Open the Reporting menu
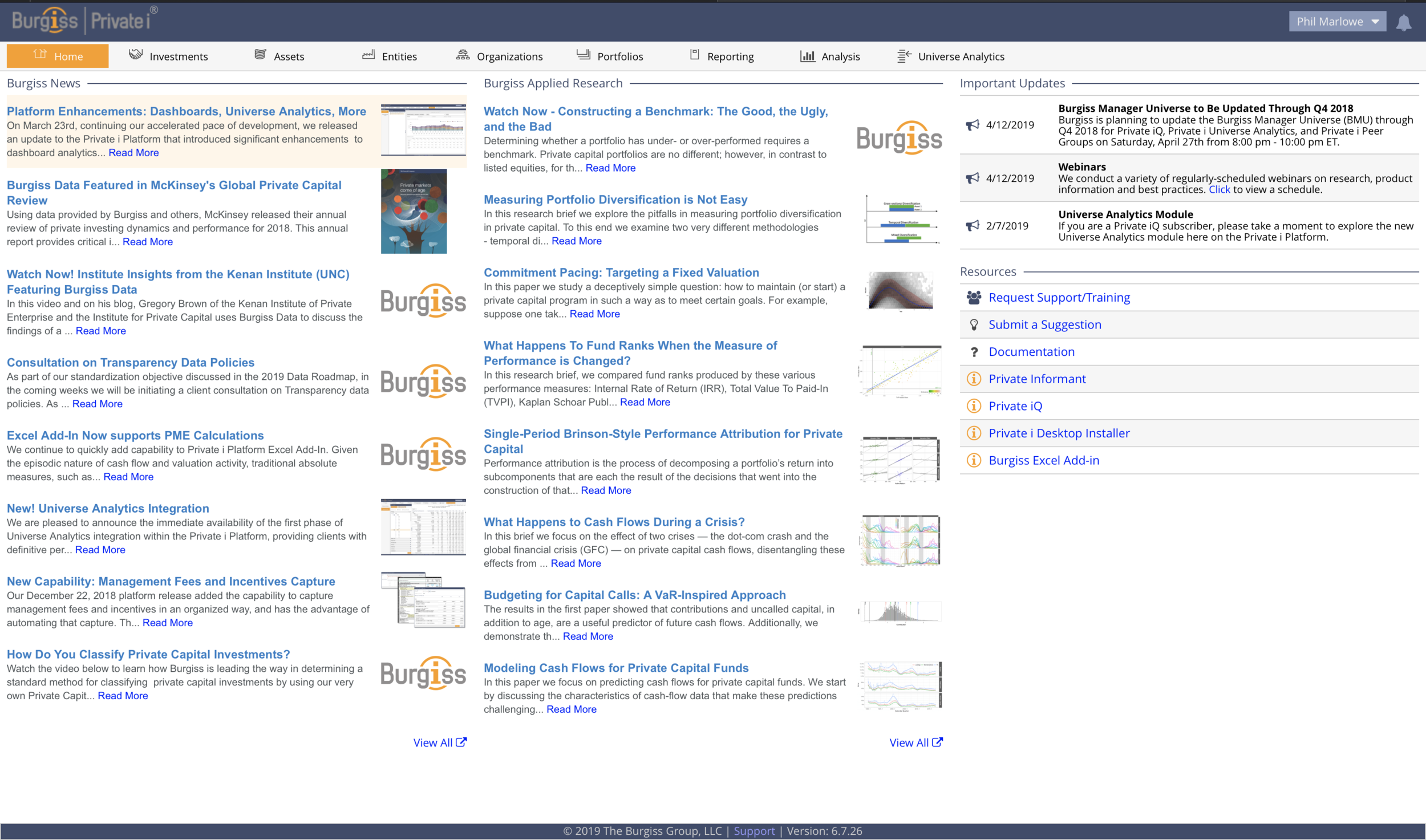This screenshot has height=840, width=1426. coord(722,56)
